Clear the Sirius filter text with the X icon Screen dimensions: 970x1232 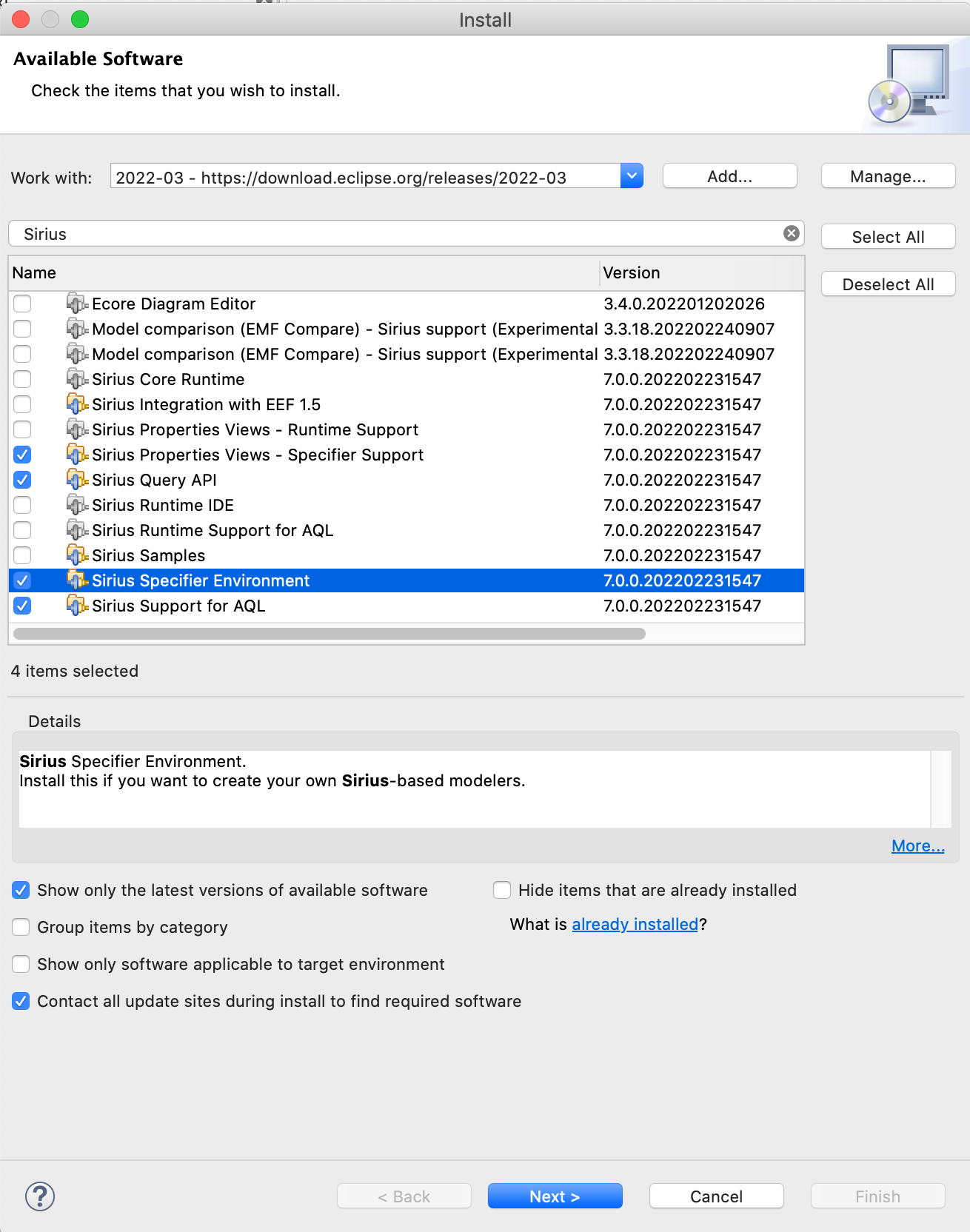tap(792, 233)
